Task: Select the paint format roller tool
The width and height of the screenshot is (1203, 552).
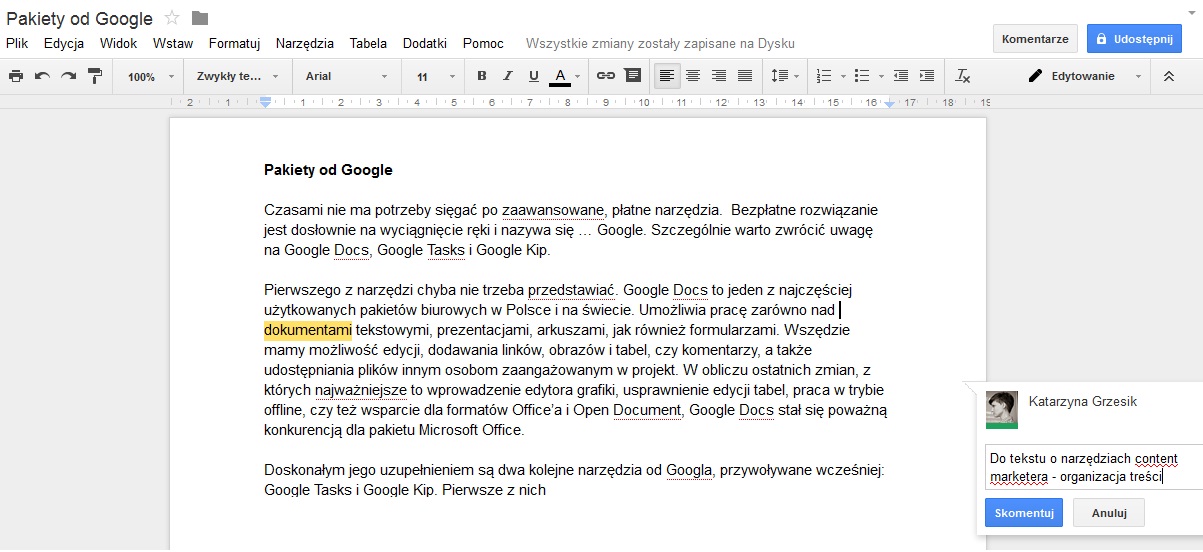Action: coord(95,76)
